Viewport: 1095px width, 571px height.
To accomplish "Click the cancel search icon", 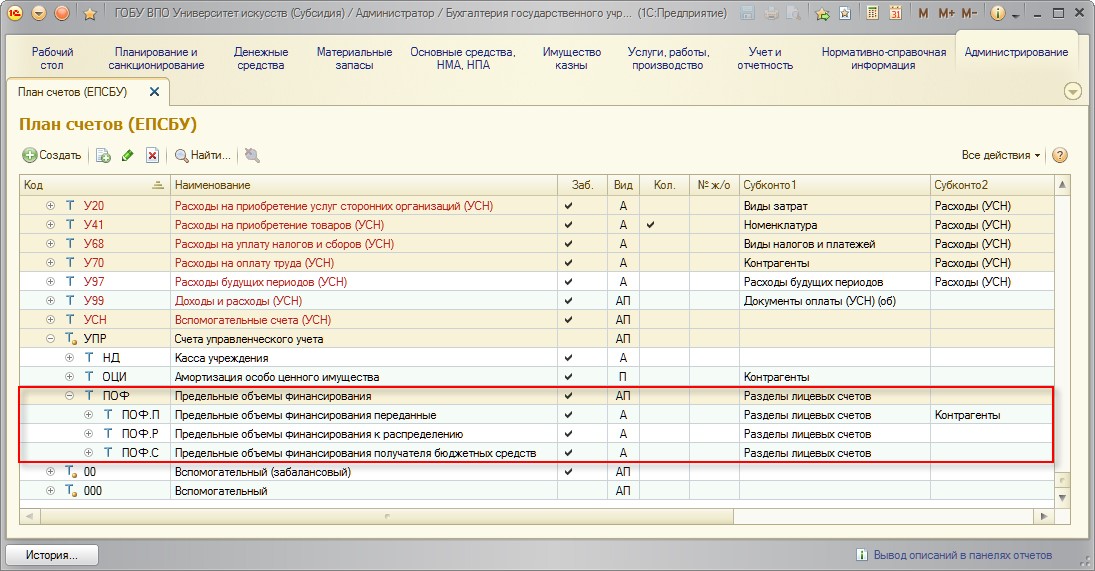I will [x=252, y=155].
